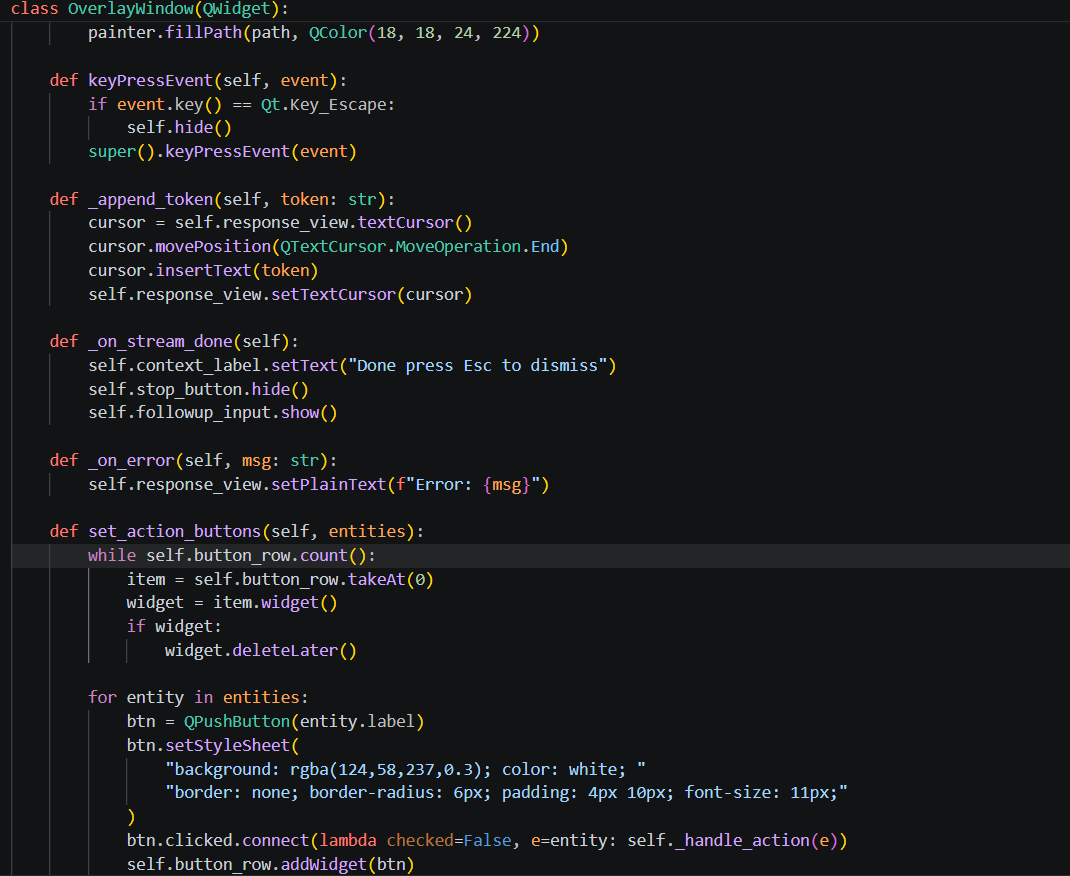Click 'widget.deleteLater()' line
1070x876 pixels.
tap(261, 650)
